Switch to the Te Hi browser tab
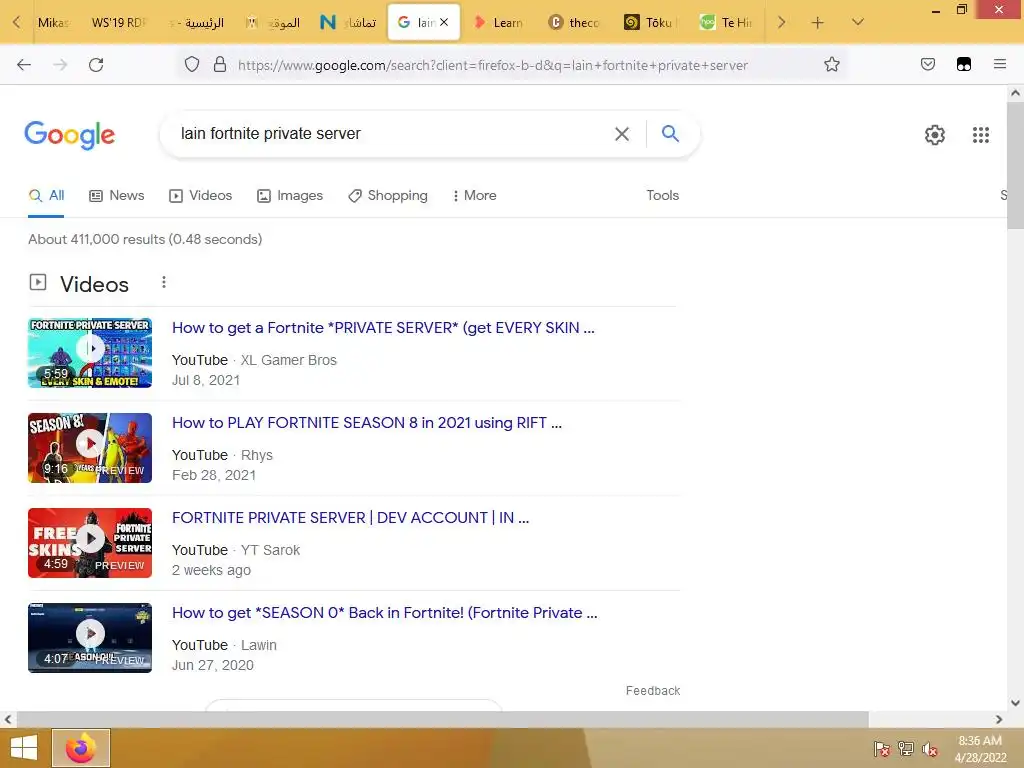1024x768 pixels. 727,23
